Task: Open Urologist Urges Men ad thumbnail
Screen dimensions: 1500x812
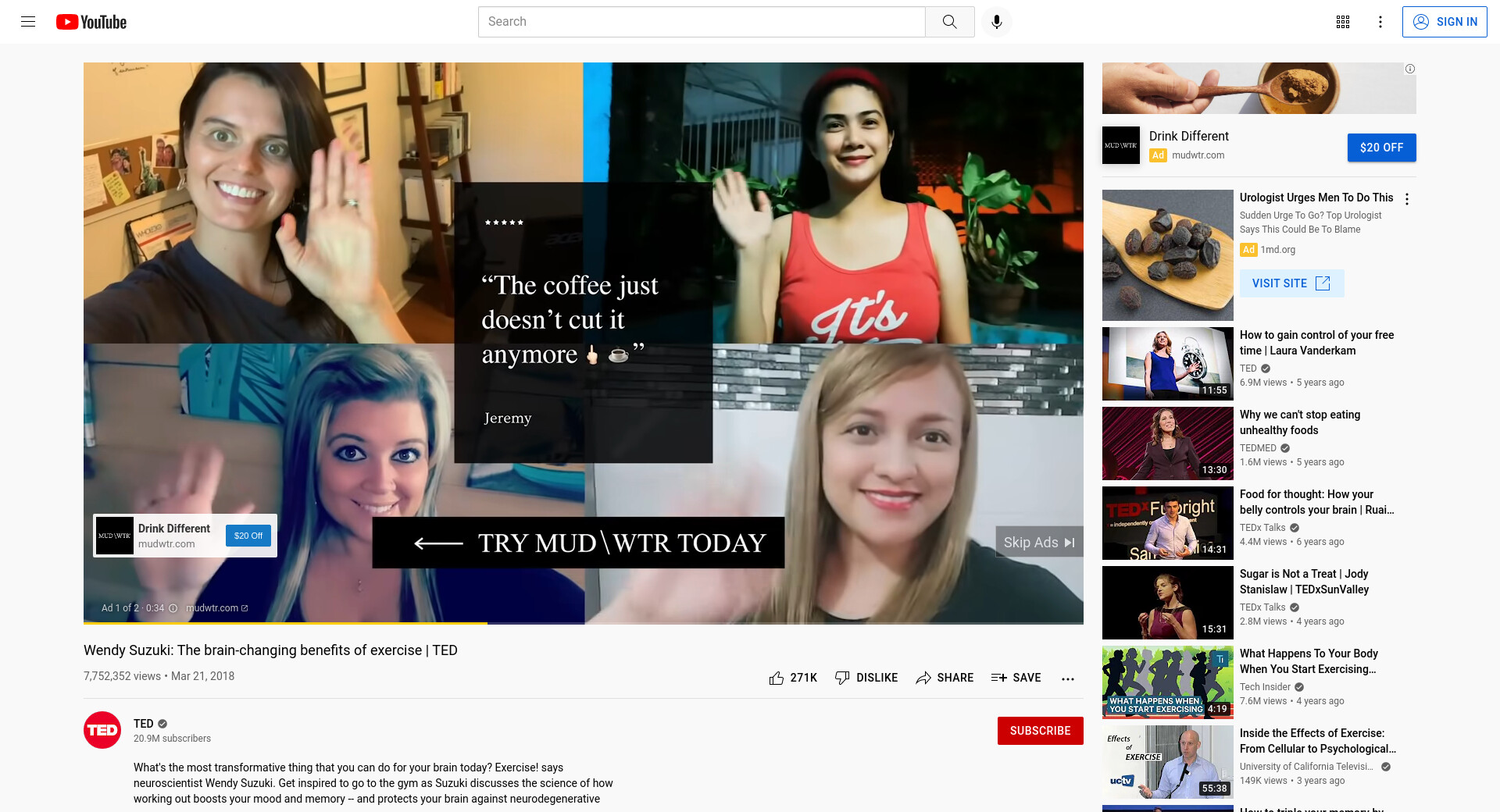Action: 1167,255
